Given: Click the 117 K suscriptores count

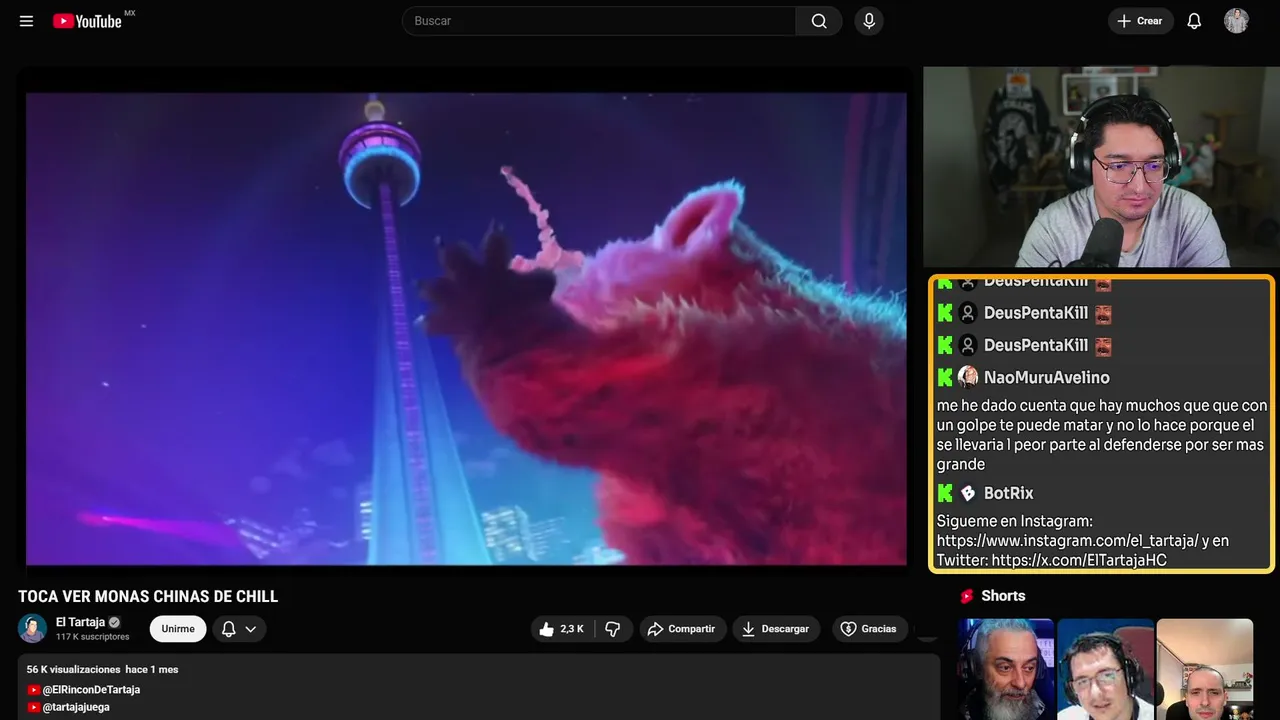Looking at the screenshot, I should (x=93, y=637).
